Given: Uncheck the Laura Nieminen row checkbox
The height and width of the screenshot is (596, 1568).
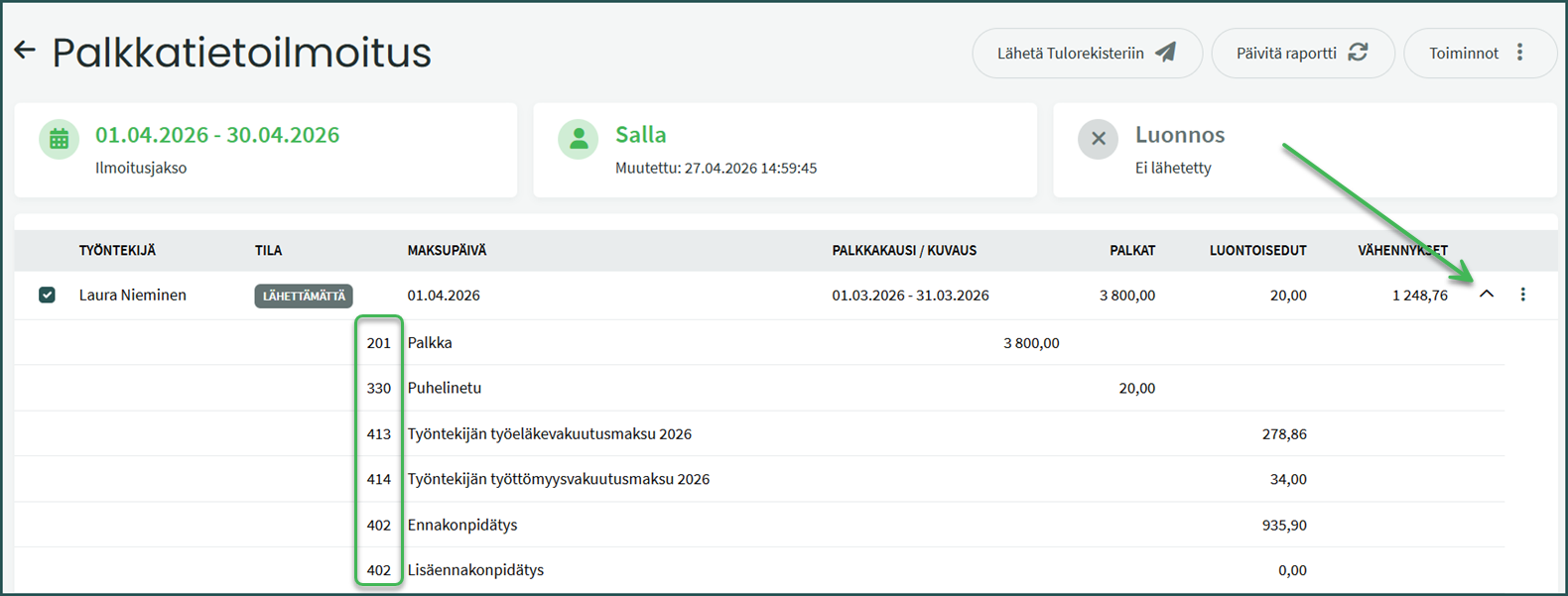Looking at the screenshot, I should [47, 296].
